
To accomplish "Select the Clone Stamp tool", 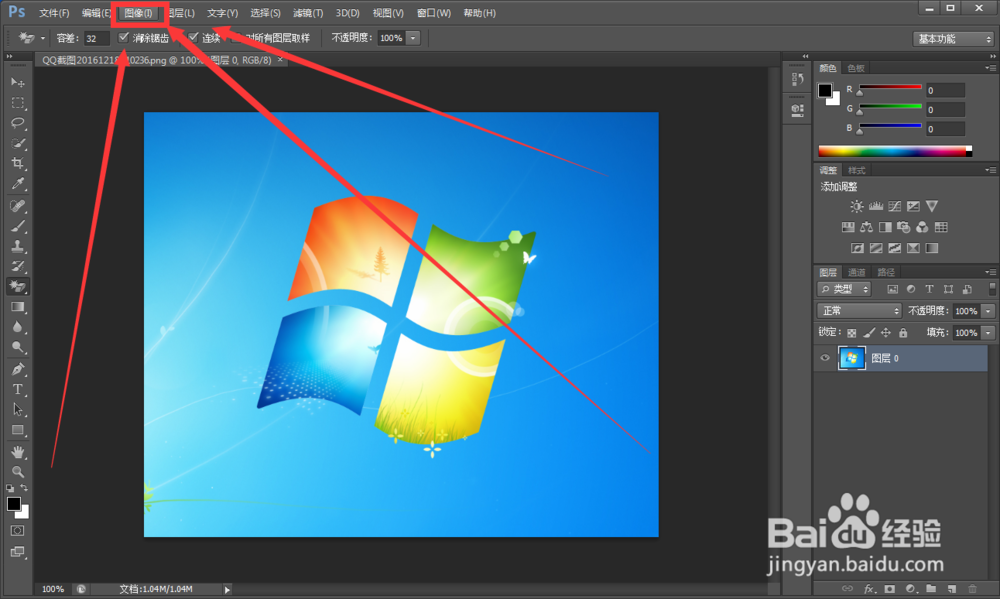I will (x=17, y=246).
